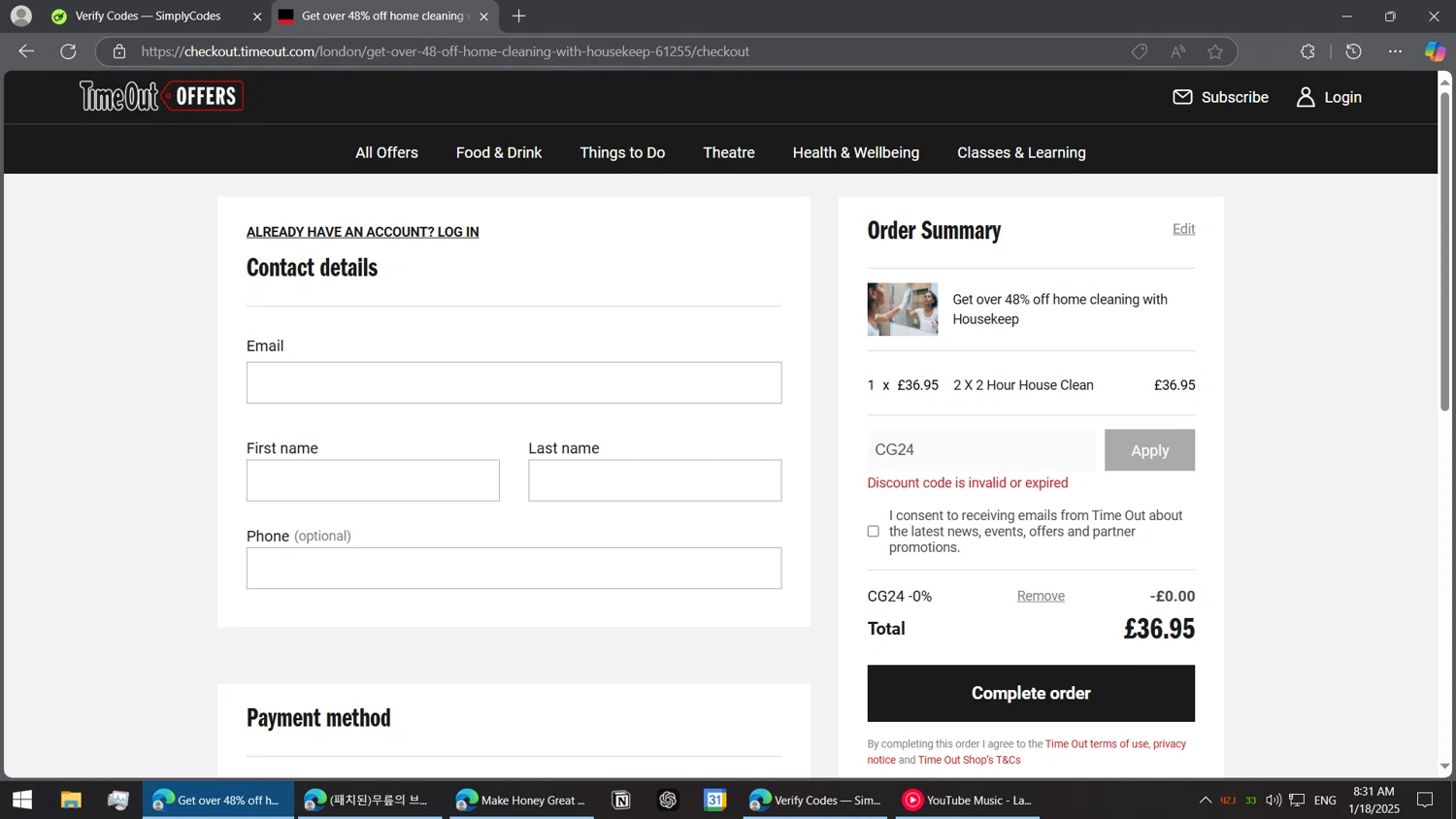The image size is (1456, 819).
Task: Focus the Phone (optional) input field
Action: click(x=513, y=569)
